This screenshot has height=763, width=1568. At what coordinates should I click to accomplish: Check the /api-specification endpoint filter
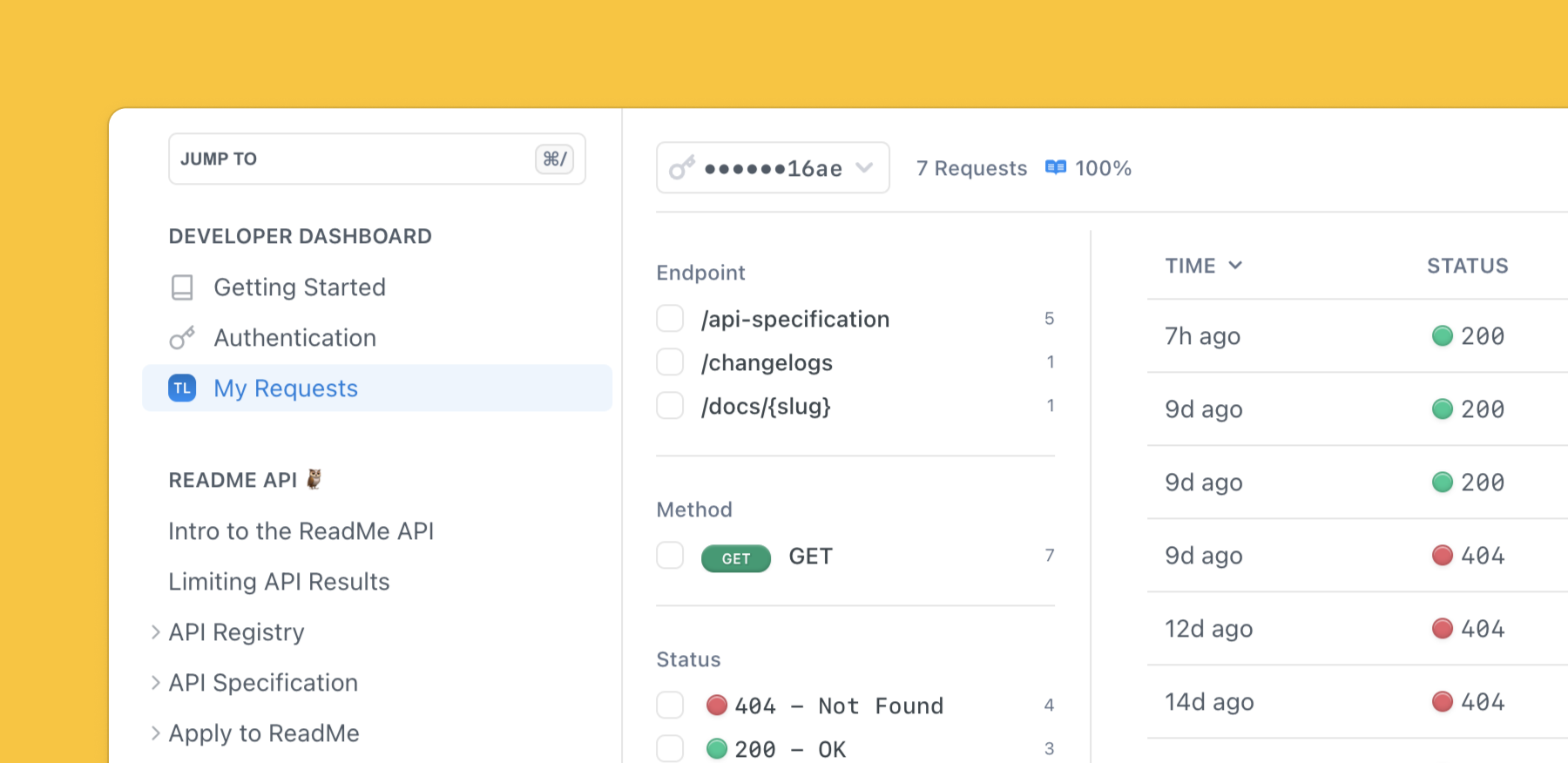(x=670, y=319)
